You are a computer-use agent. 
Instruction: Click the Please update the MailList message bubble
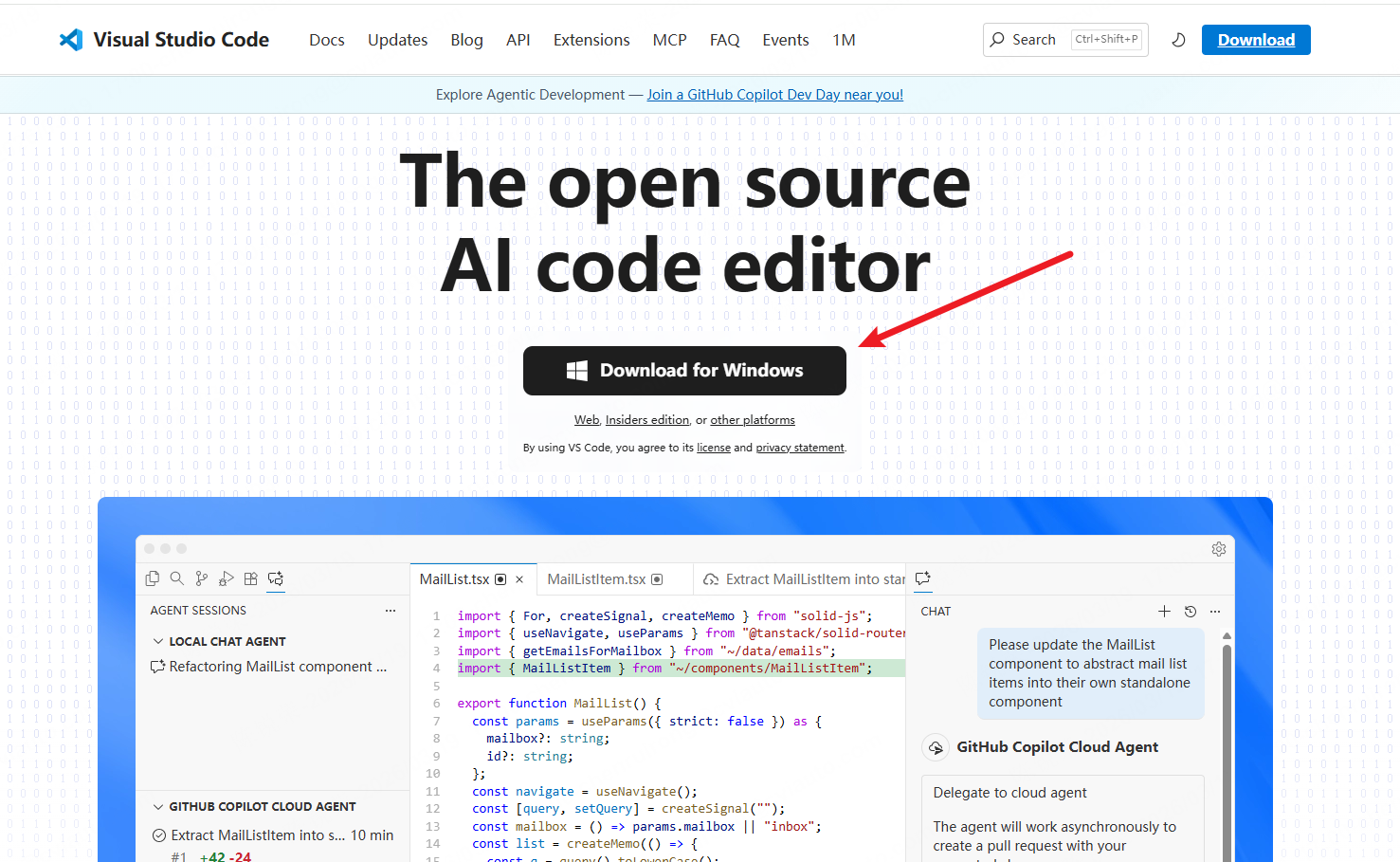[1091, 673]
